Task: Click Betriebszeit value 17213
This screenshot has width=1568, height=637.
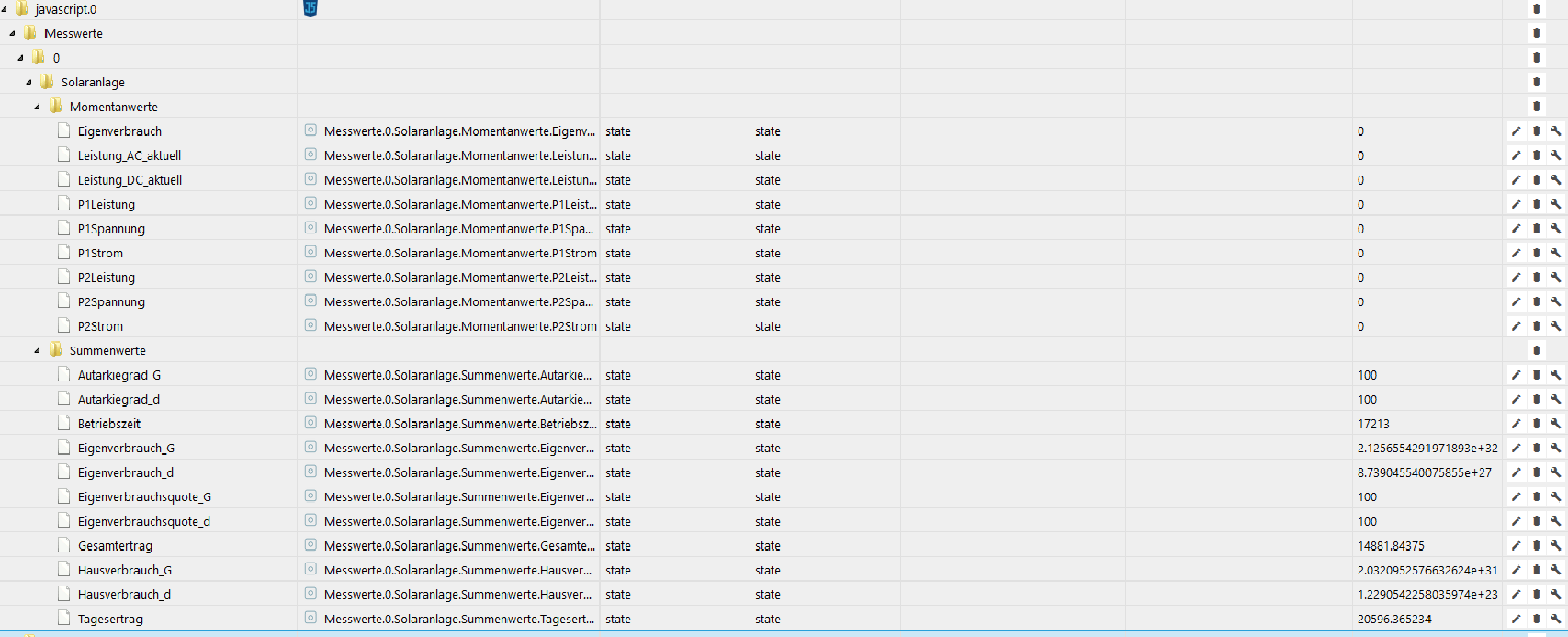Action: [1373, 424]
